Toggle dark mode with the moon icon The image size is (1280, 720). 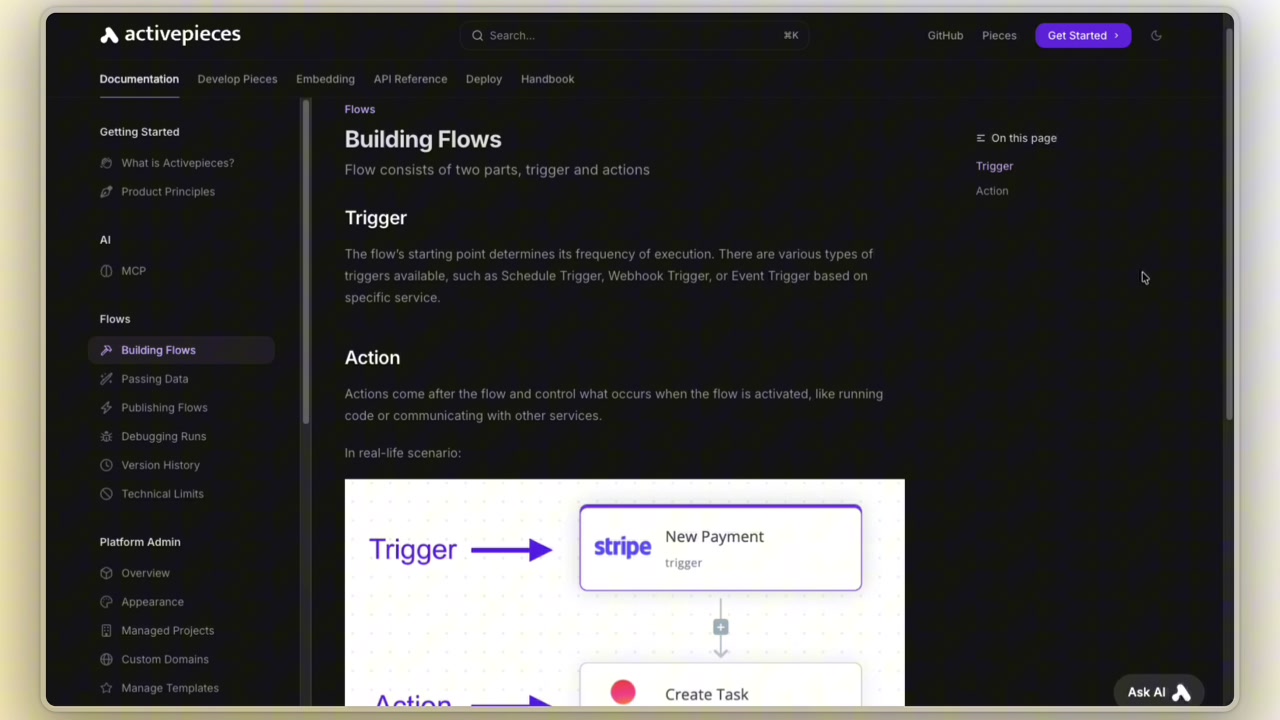pyautogui.click(x=1156, y=35)
